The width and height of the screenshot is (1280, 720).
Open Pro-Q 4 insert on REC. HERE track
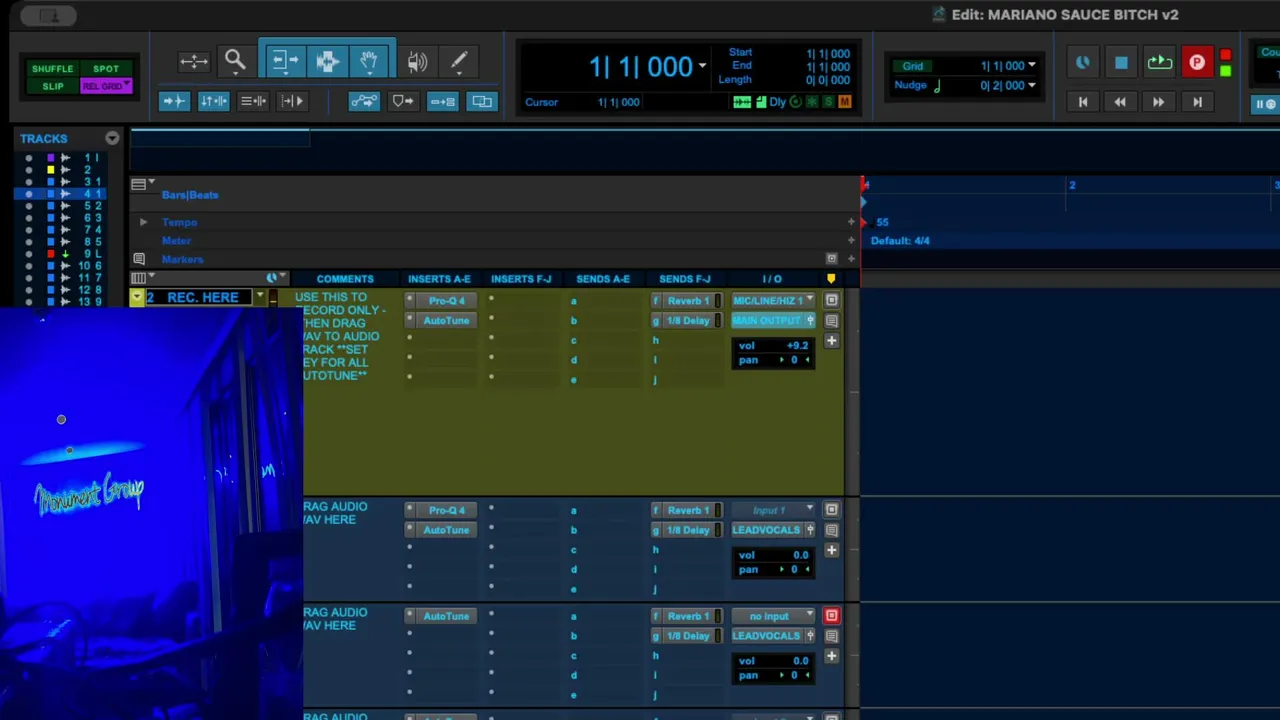pos(447,301)
